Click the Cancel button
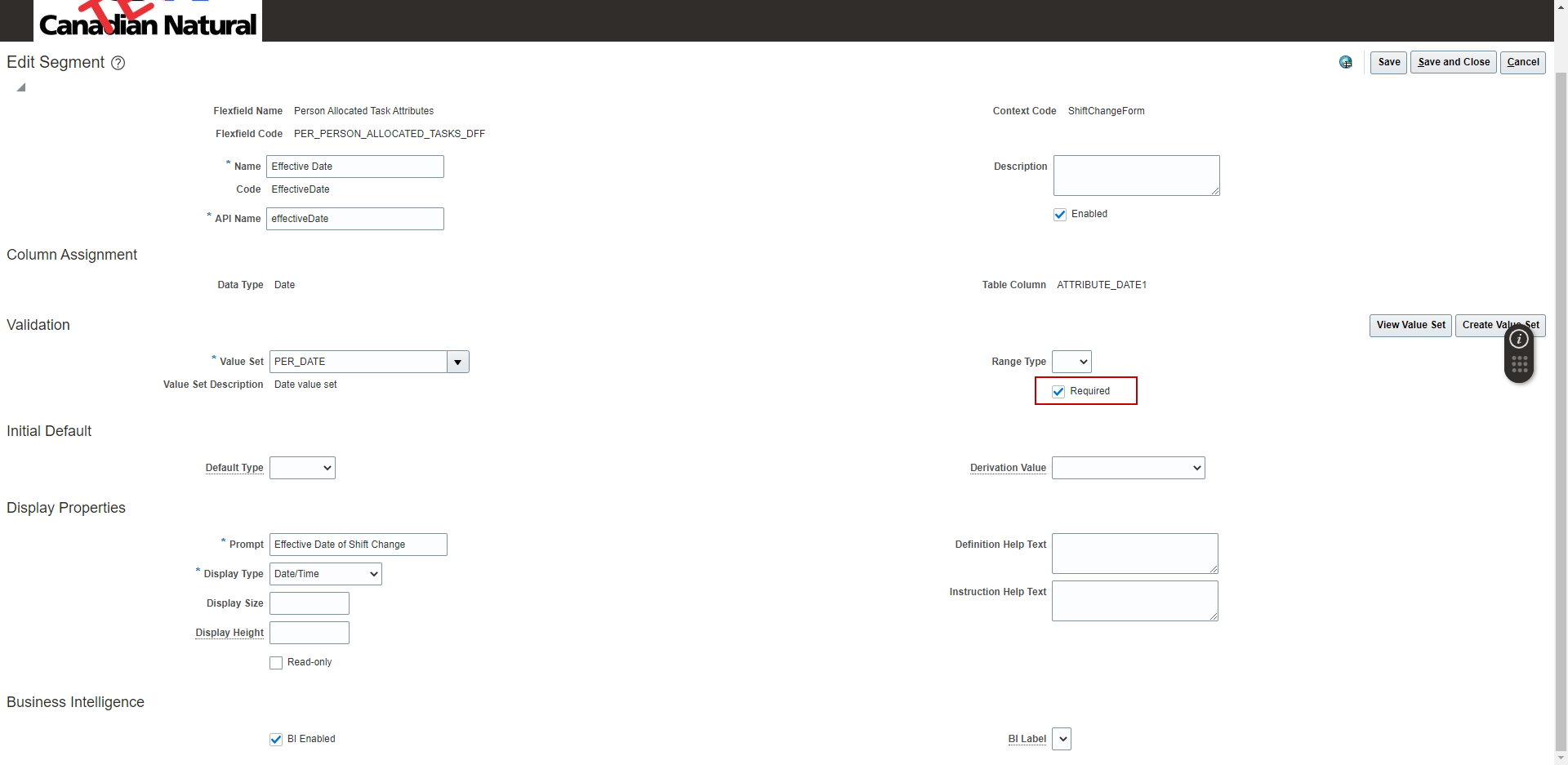Image resolution: width=1568 pixels, height=765 pixels. point(1522,62)
